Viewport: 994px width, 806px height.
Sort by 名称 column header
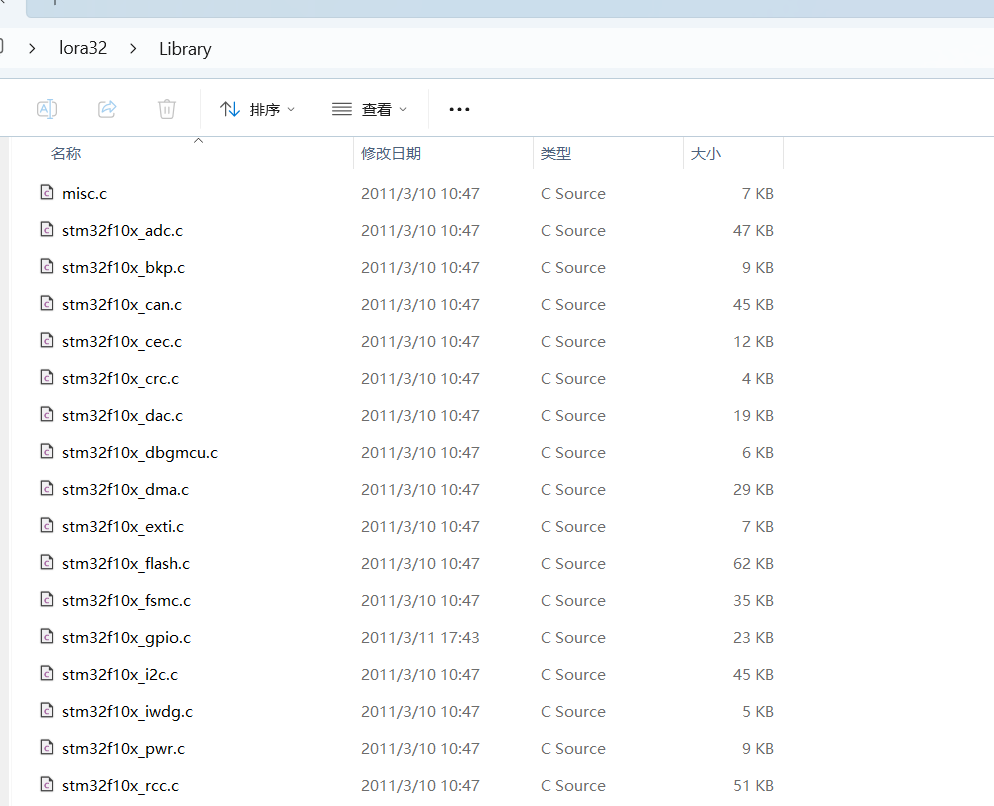[66, 153]
